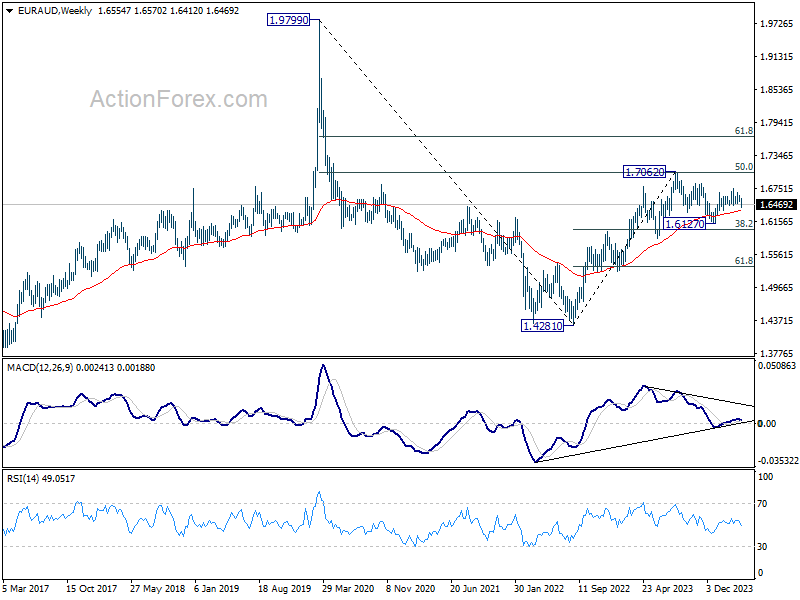This screenshot has width=800, height=600.
Task: Select the 1.42810 low price label
Action: coord(543,326)
